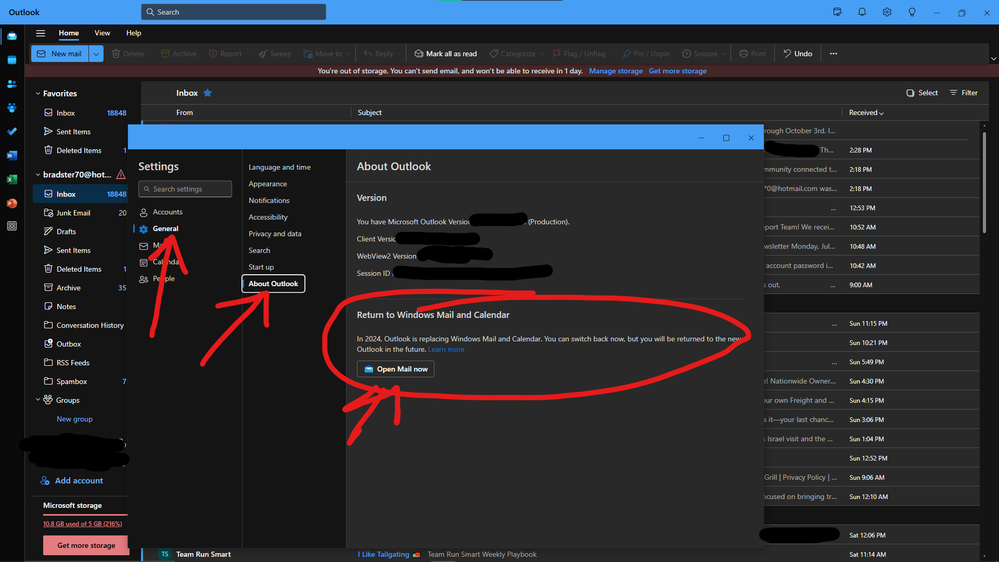This screenshot has height=562, width=999.
Task: Open Language and time settings
Action: coord(280,168)
